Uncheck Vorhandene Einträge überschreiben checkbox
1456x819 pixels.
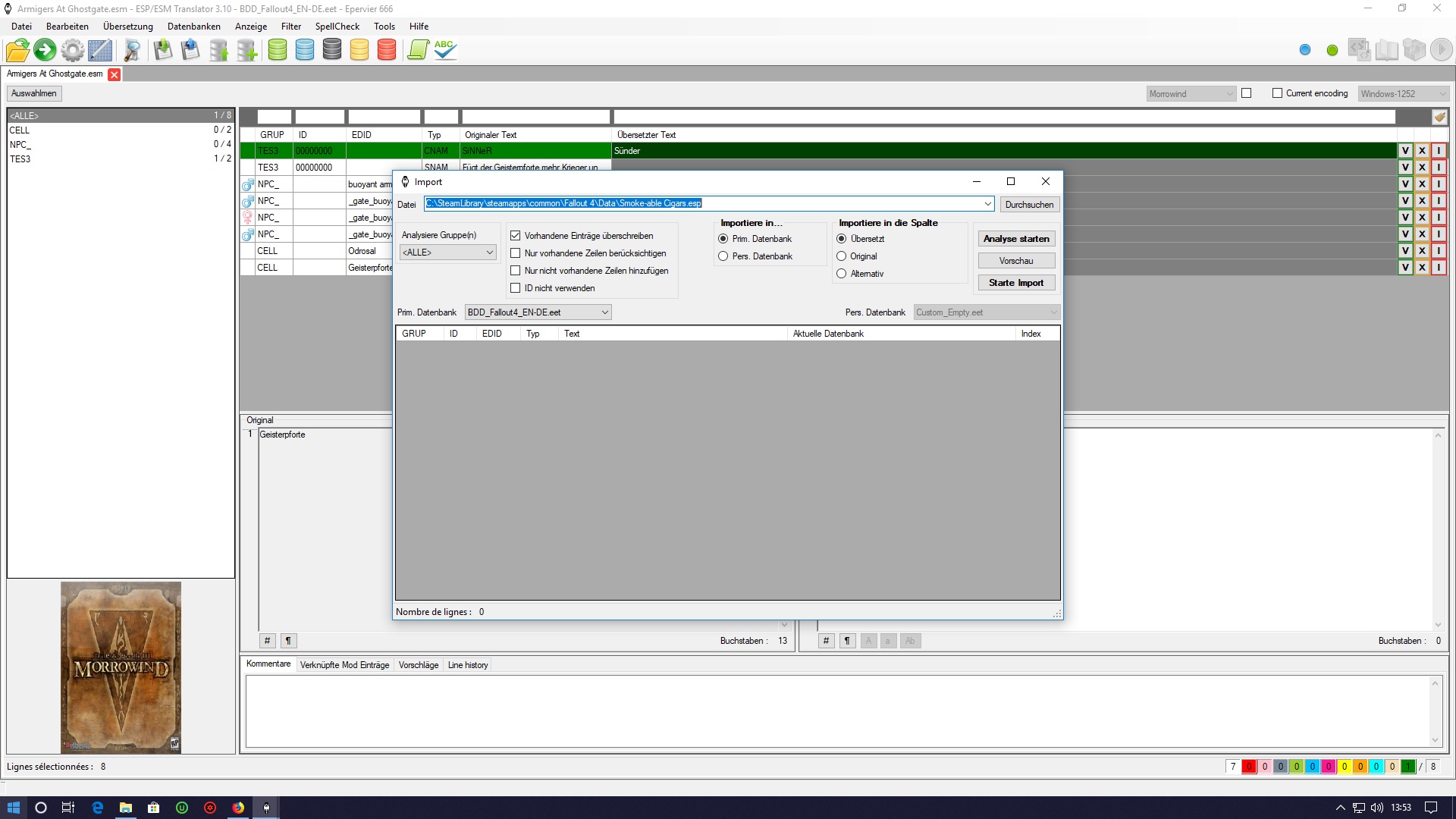point(516,236)
